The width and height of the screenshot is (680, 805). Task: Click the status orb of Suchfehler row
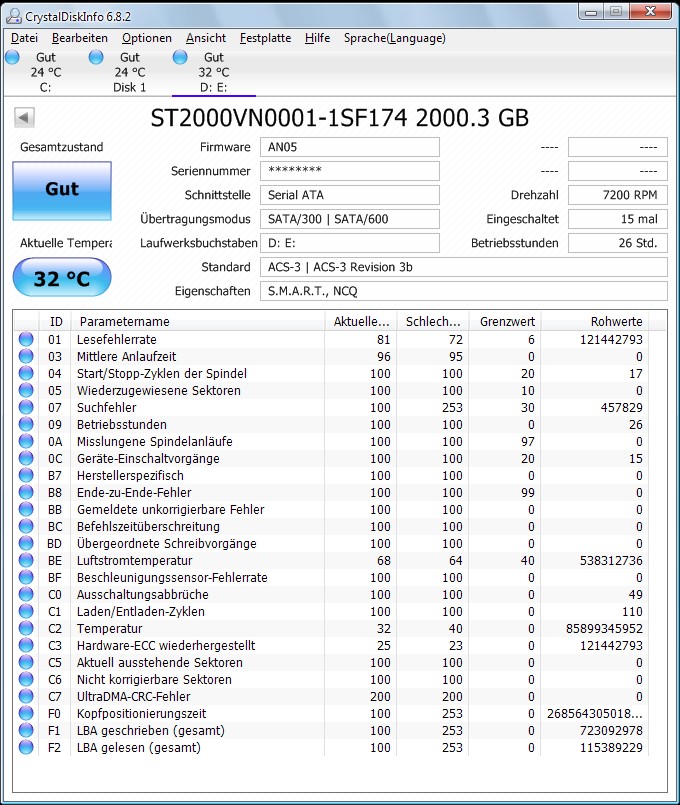click(26, 407)
